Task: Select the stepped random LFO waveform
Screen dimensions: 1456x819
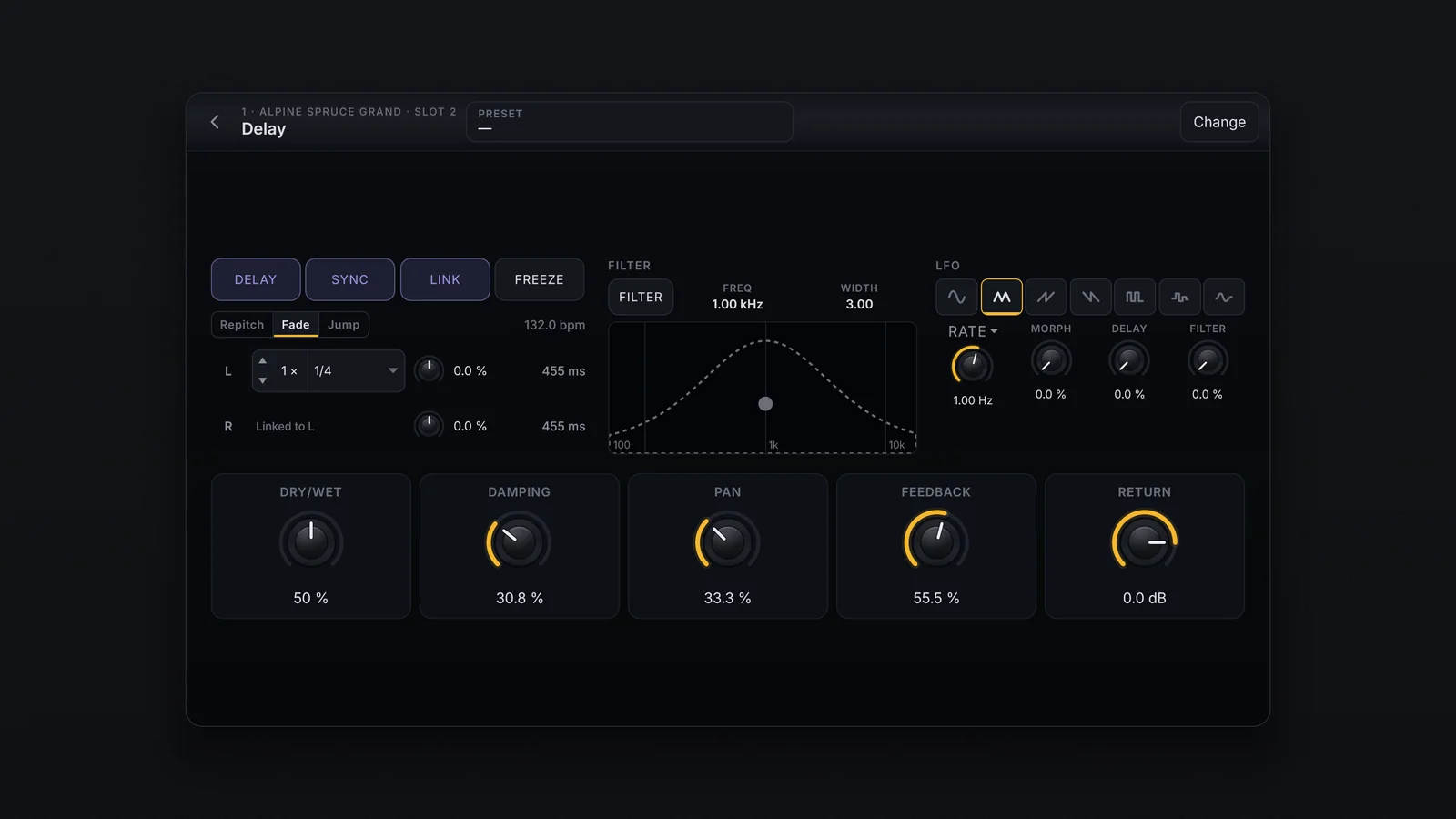Action: [1179, 297]
